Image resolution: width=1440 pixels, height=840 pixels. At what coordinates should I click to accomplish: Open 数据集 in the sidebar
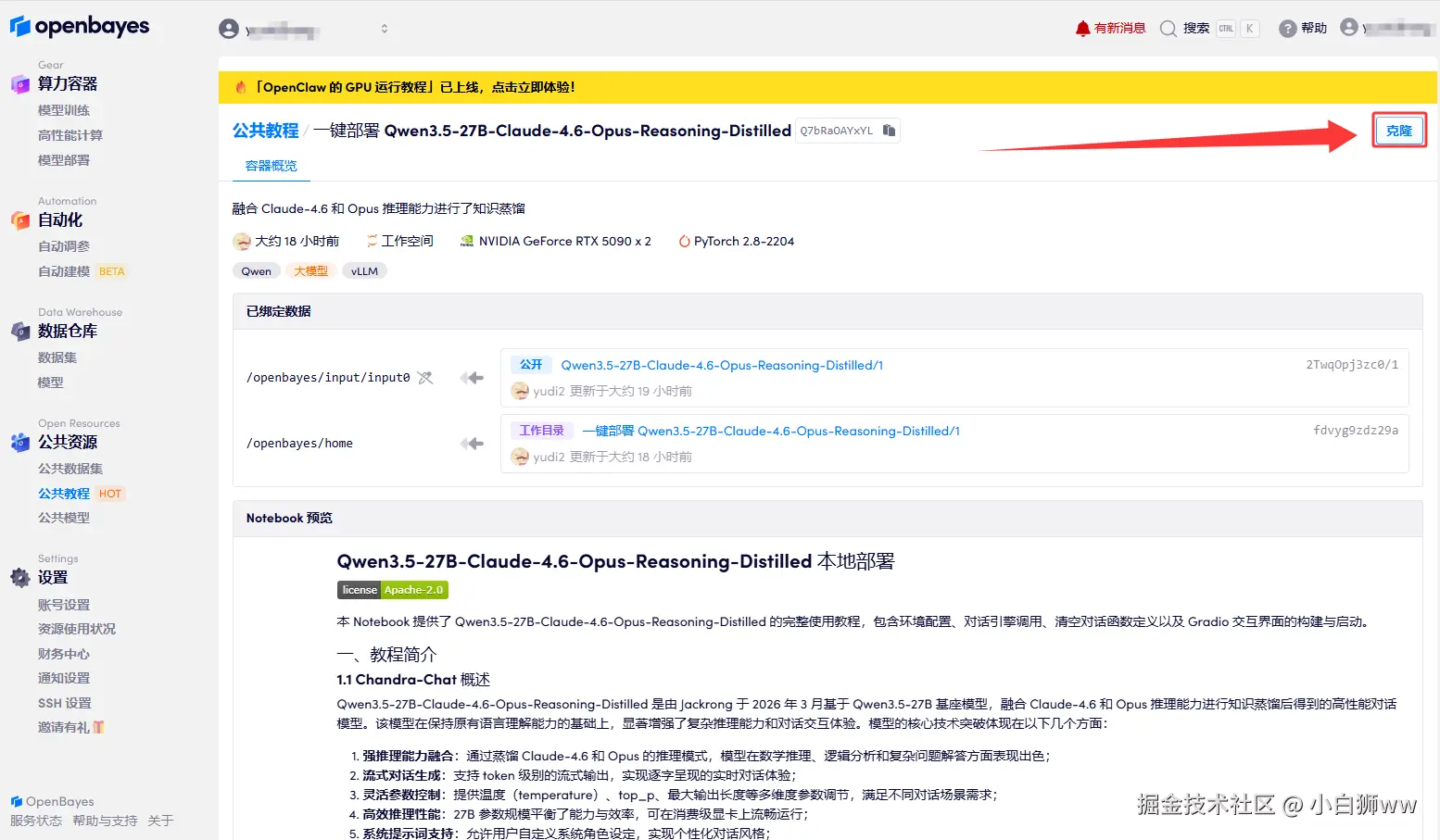click(57, 357)
